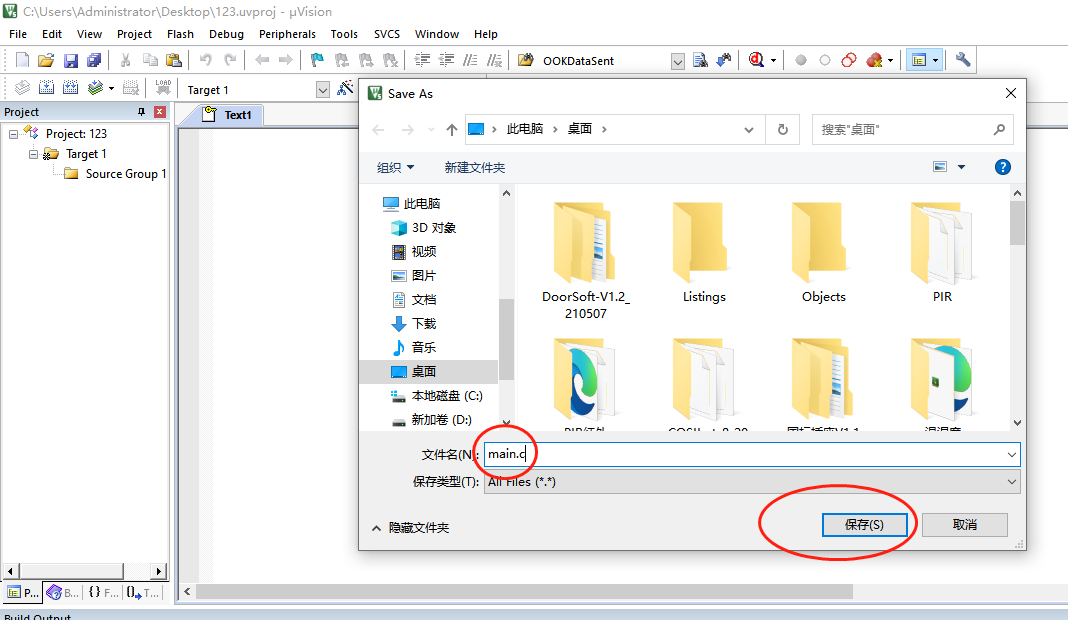Screen dimensions: 1068x620
Task: Click the Build target icon
Action: pyautogui.click(x=46, y=88)
